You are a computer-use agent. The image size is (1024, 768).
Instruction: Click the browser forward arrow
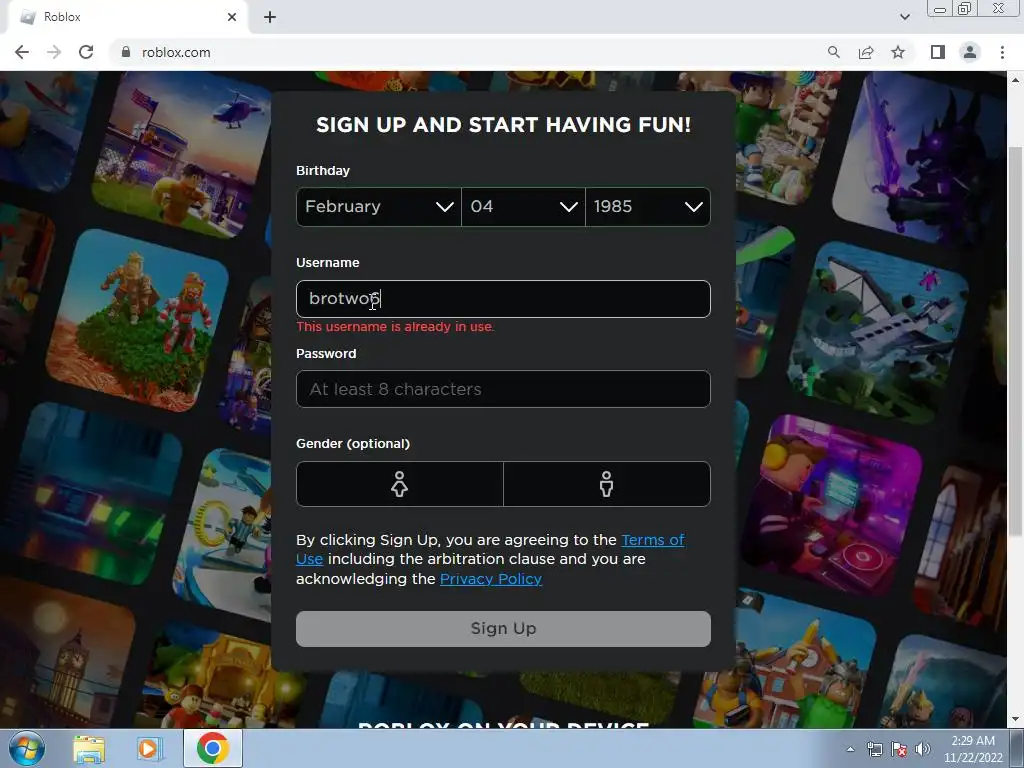[x=54, y=52]
